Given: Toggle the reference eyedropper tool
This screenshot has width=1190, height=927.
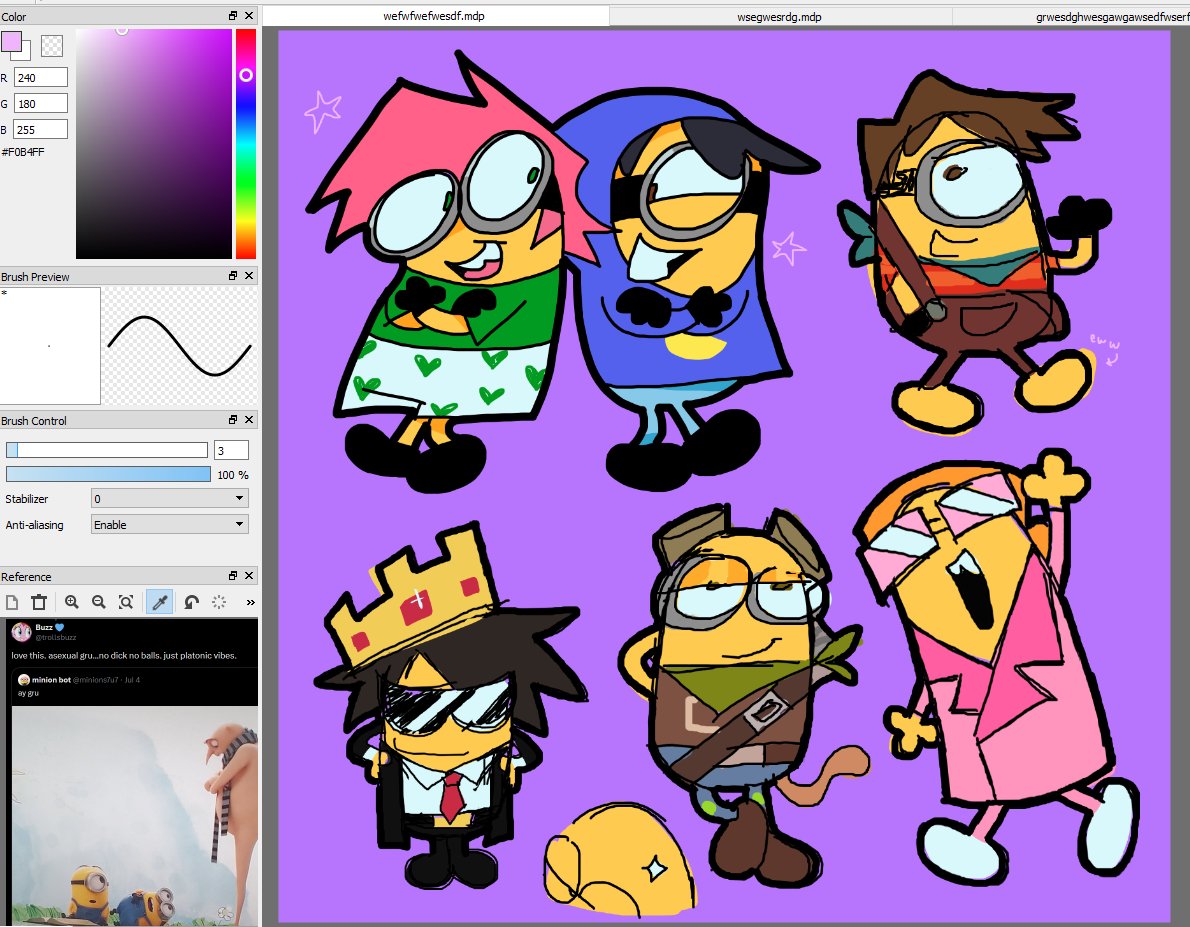Looking at the screenshot, I should point(159,602).
